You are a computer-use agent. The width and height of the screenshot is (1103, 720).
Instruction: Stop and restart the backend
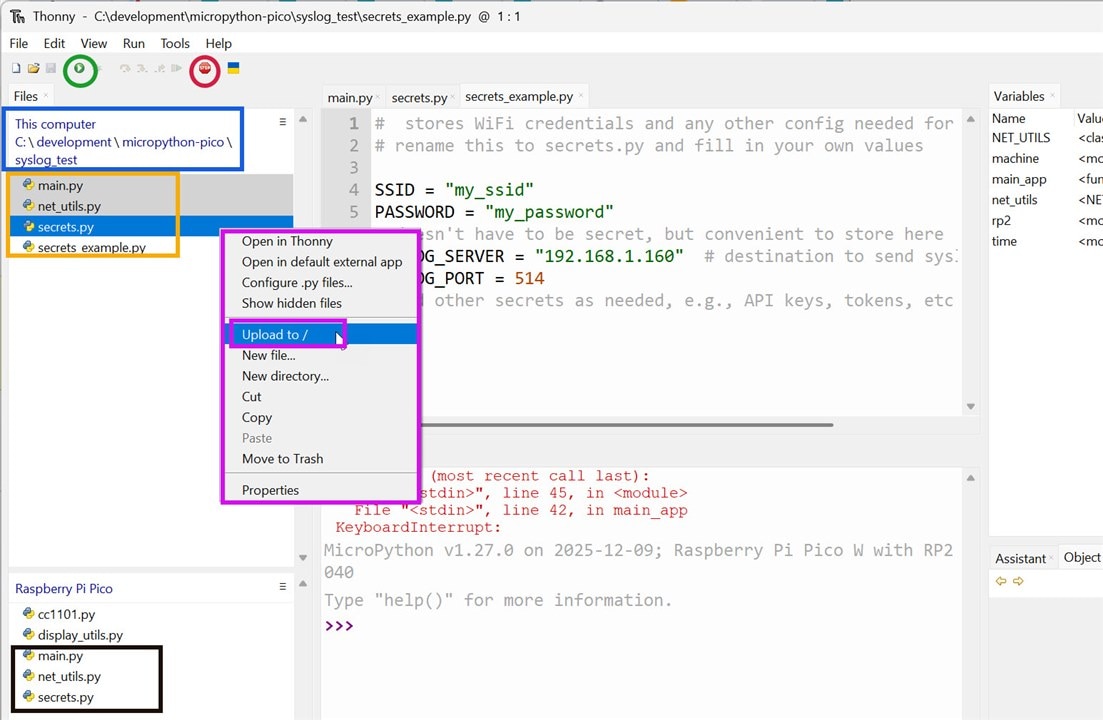pyautogui.click(x=204, y=70)
